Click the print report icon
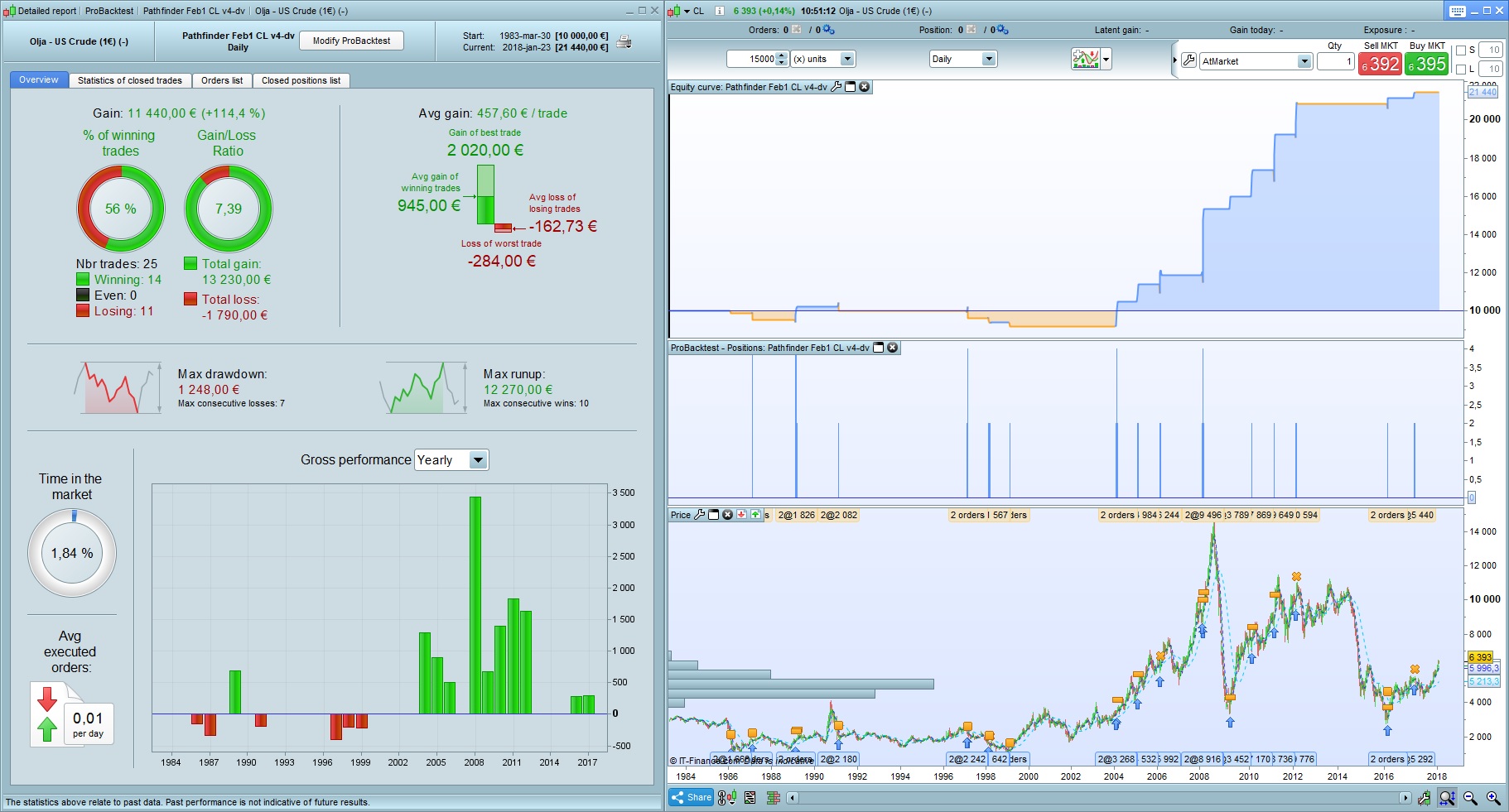 pos(624,41)
